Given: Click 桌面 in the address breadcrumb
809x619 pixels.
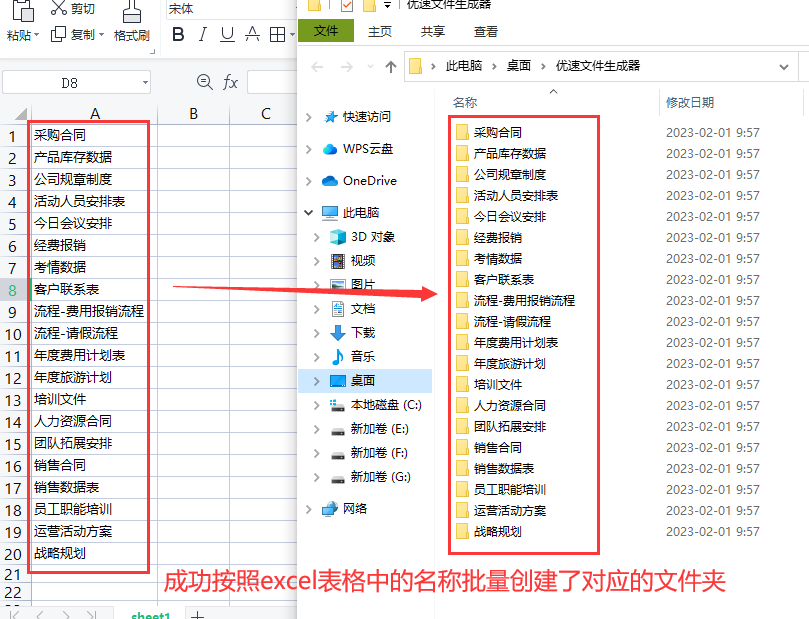Looking at the screenshot, I should (519, 66).
